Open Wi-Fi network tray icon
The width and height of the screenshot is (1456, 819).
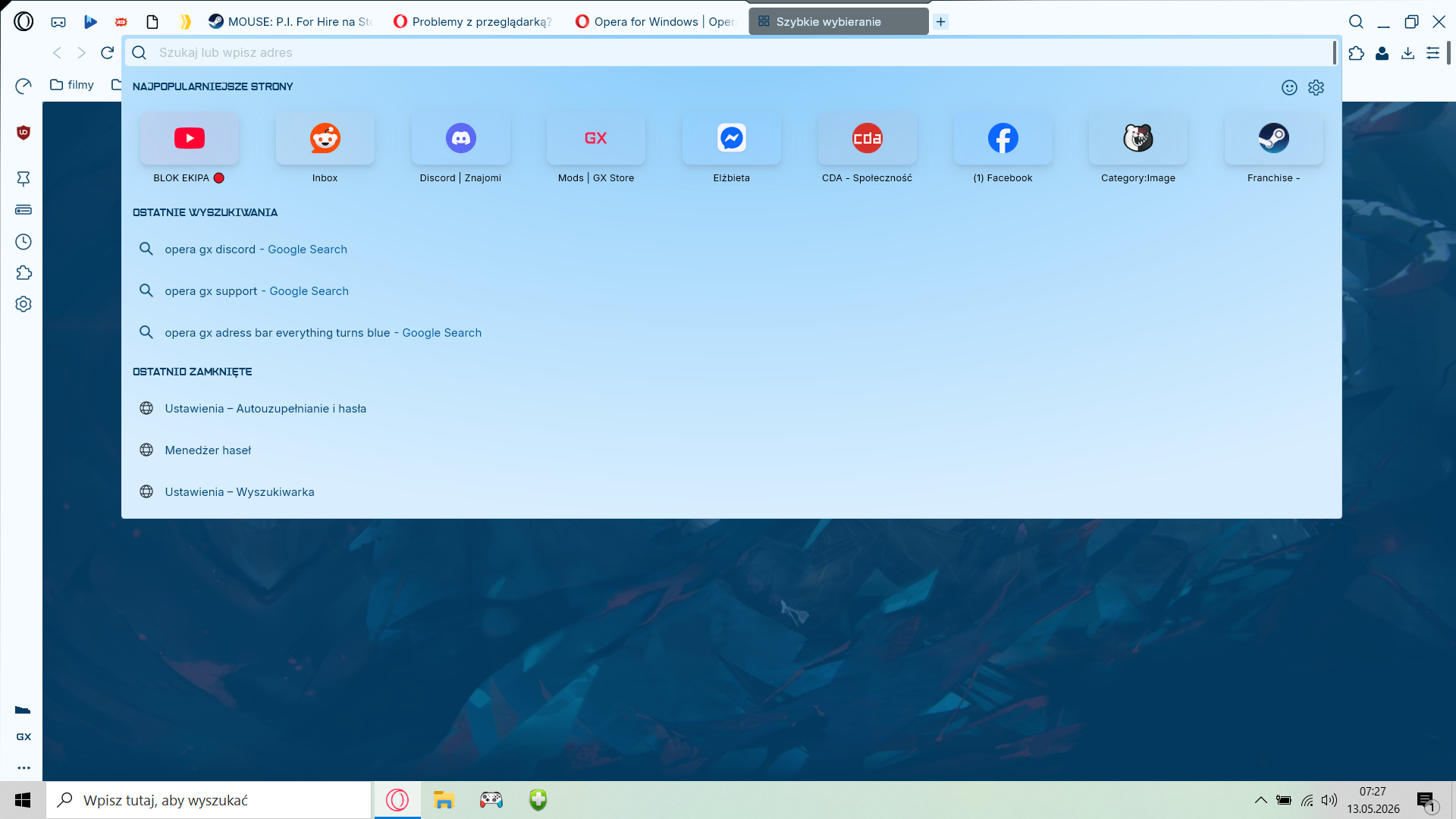1307,800
